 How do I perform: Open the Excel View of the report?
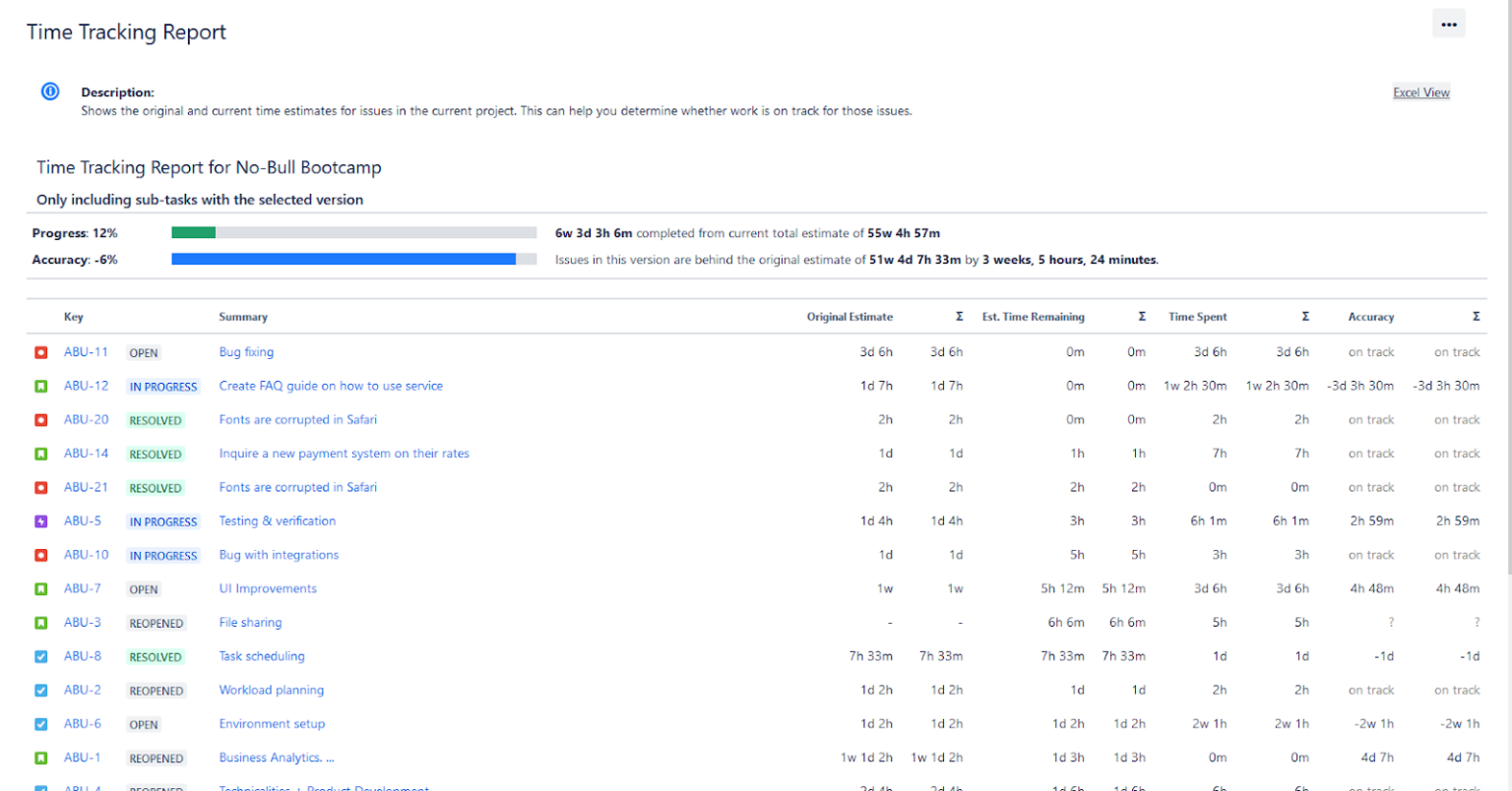(x=1420, y=91)
